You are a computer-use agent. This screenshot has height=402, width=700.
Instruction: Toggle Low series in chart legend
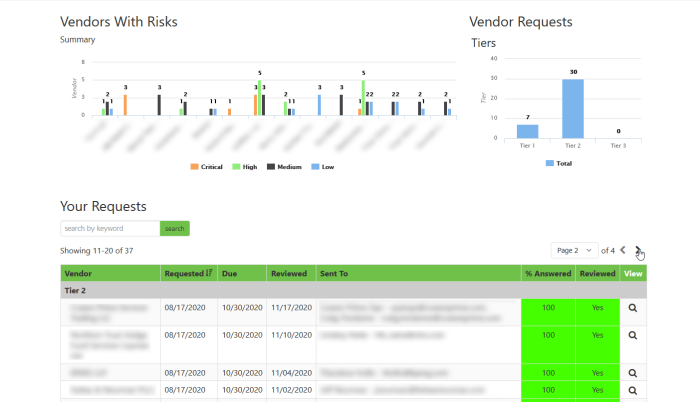click(323, 167)
